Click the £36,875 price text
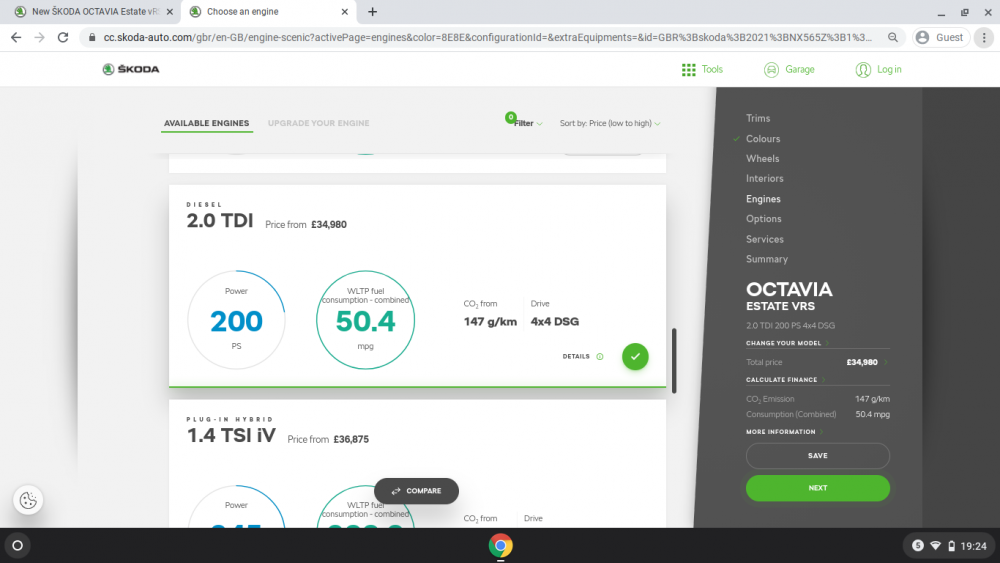The width and height of the screenshot is (1000, 563). (x=351, y=439)
